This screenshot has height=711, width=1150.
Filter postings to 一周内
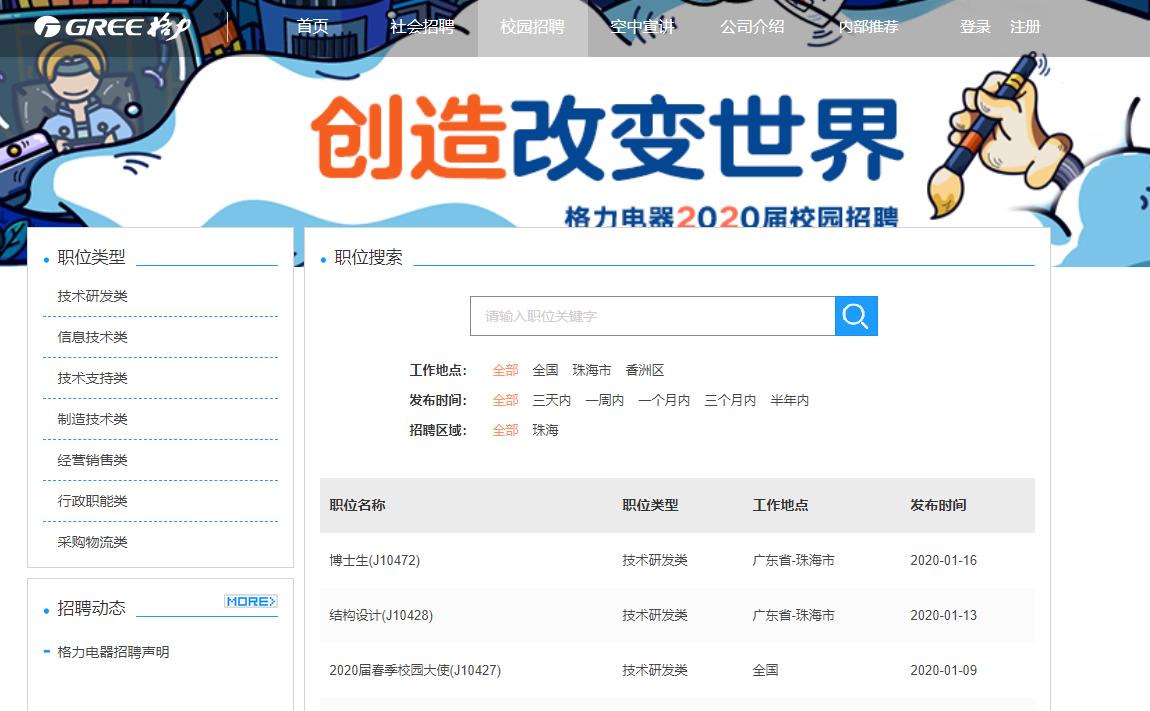click(604, 401)
